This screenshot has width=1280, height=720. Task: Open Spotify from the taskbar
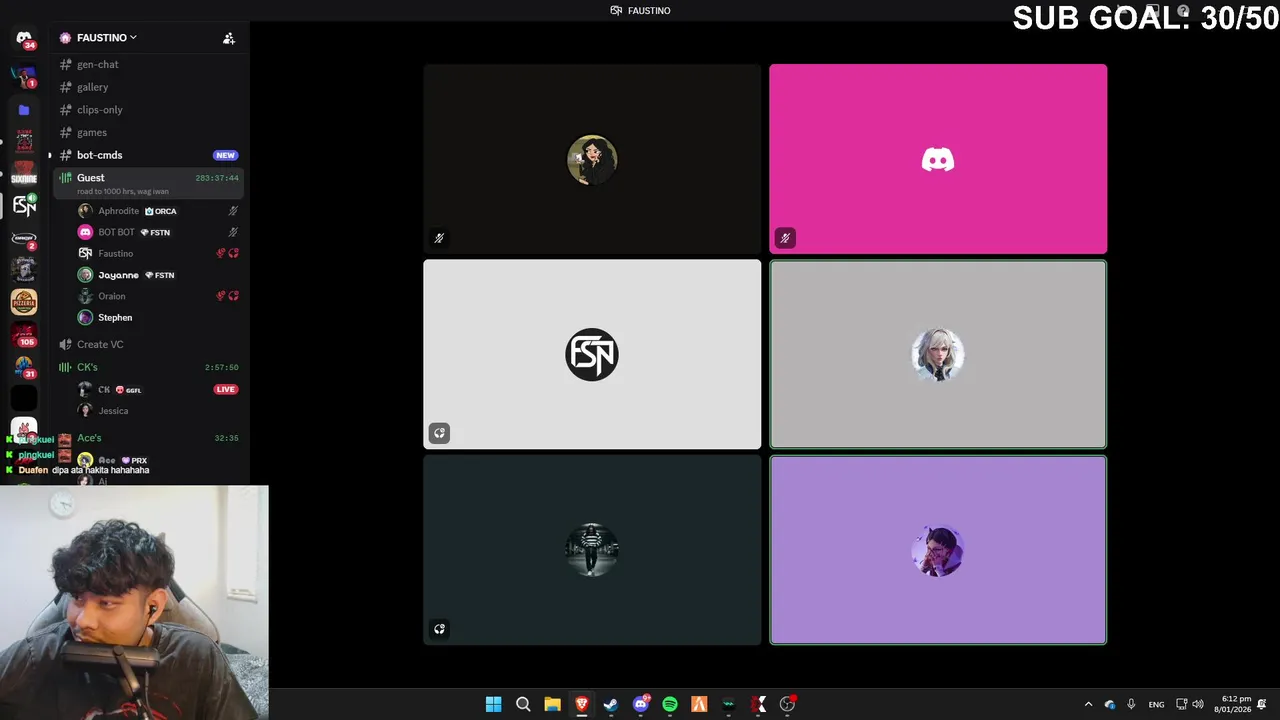coord(670,704)
